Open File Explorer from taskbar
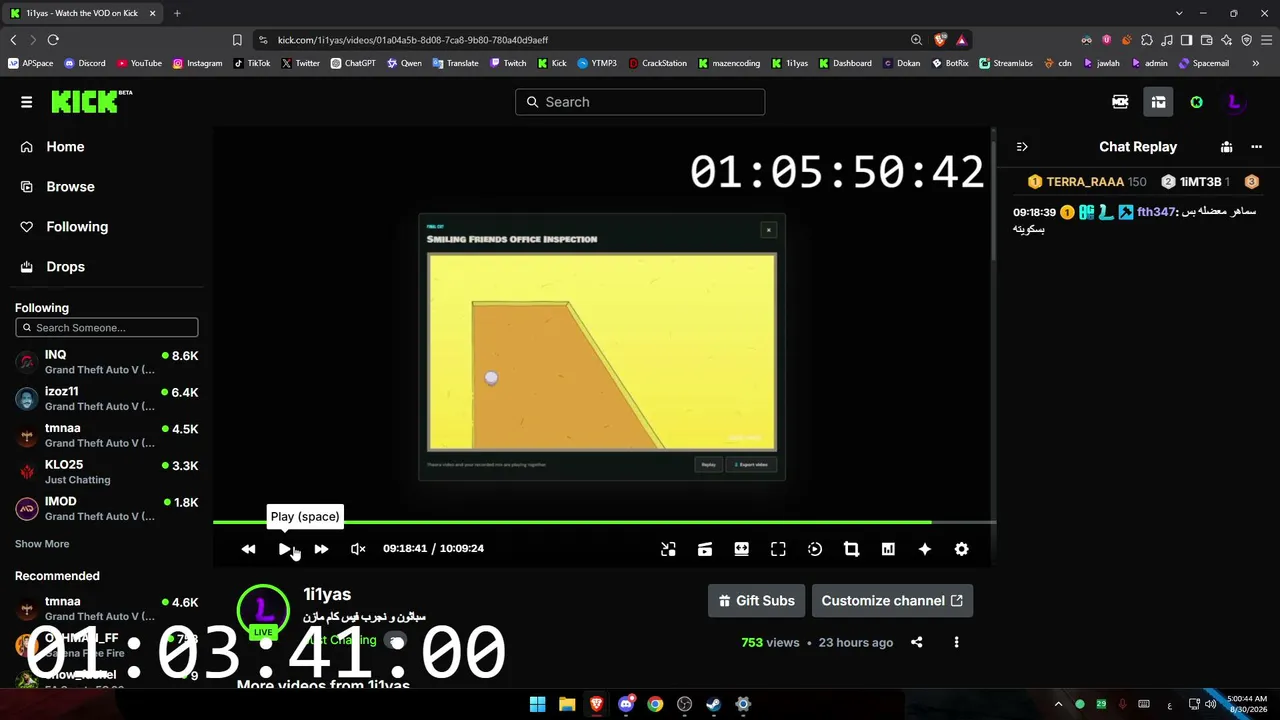This screenshot has width=1280, height=720. tap(567, 704)
